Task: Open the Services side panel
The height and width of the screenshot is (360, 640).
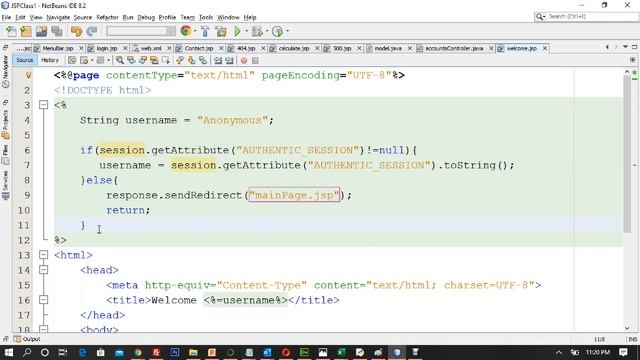Action: (5, 185)
